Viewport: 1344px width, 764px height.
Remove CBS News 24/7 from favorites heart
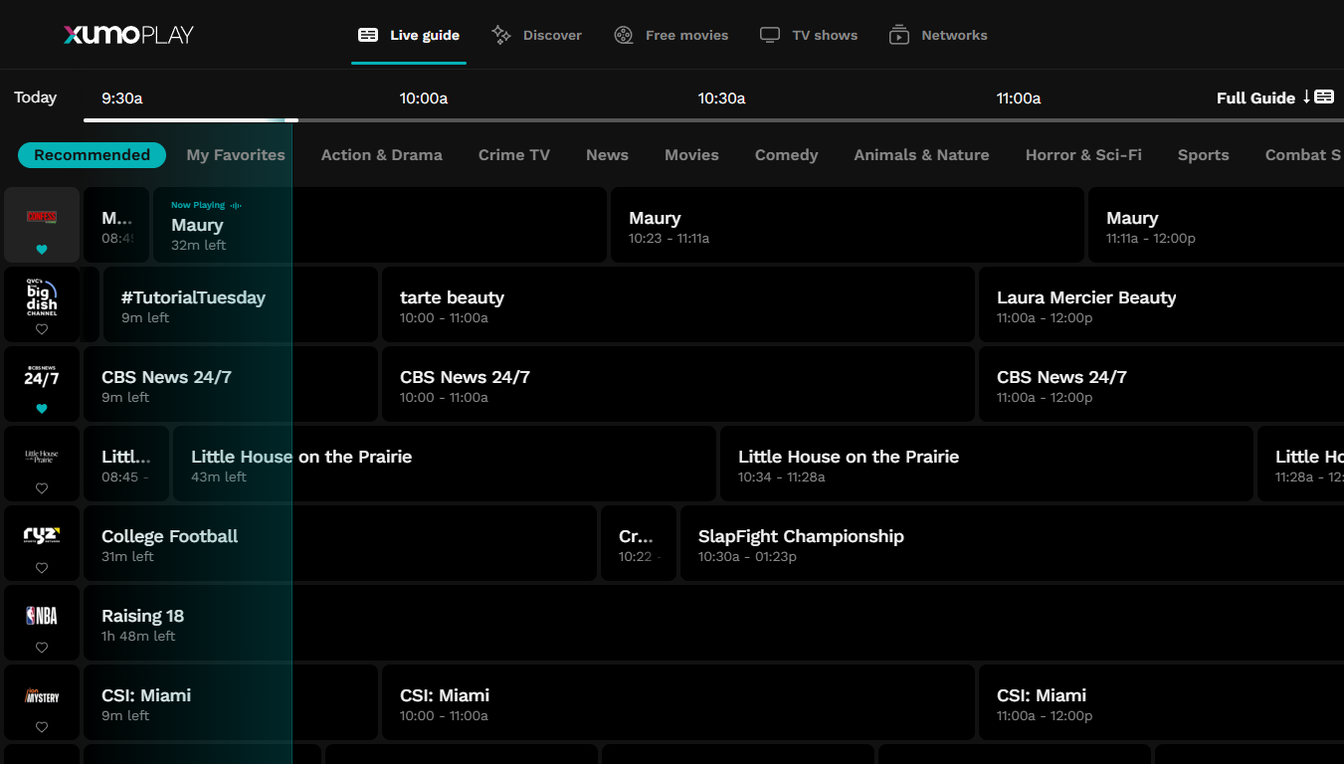click(x=42, y=409)
